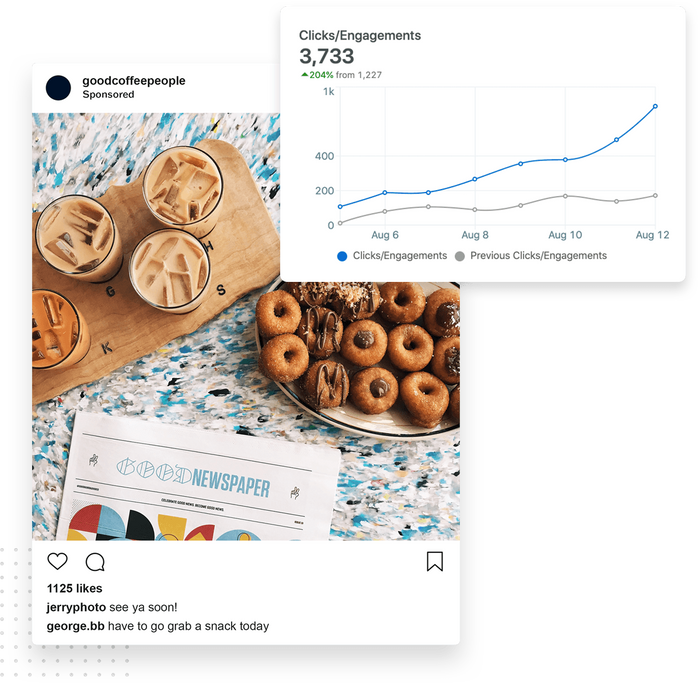Open the jerryphoto commenter profile

point(76,607)
